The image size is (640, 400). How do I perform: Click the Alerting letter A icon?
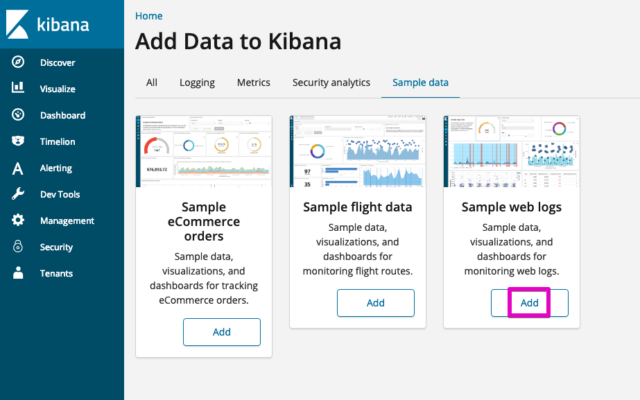[x=18, y=168]
